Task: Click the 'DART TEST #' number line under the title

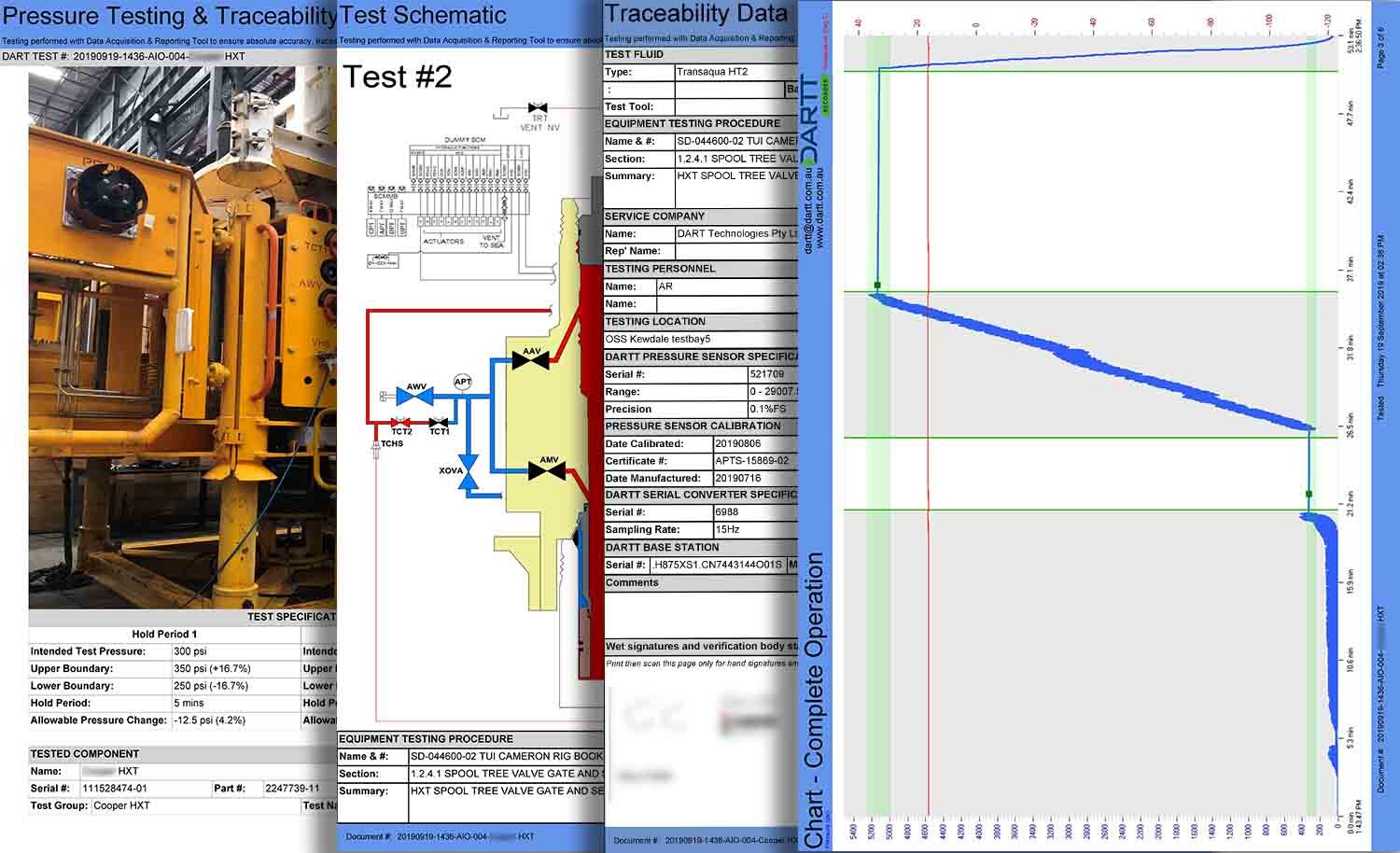Action: 124,56
